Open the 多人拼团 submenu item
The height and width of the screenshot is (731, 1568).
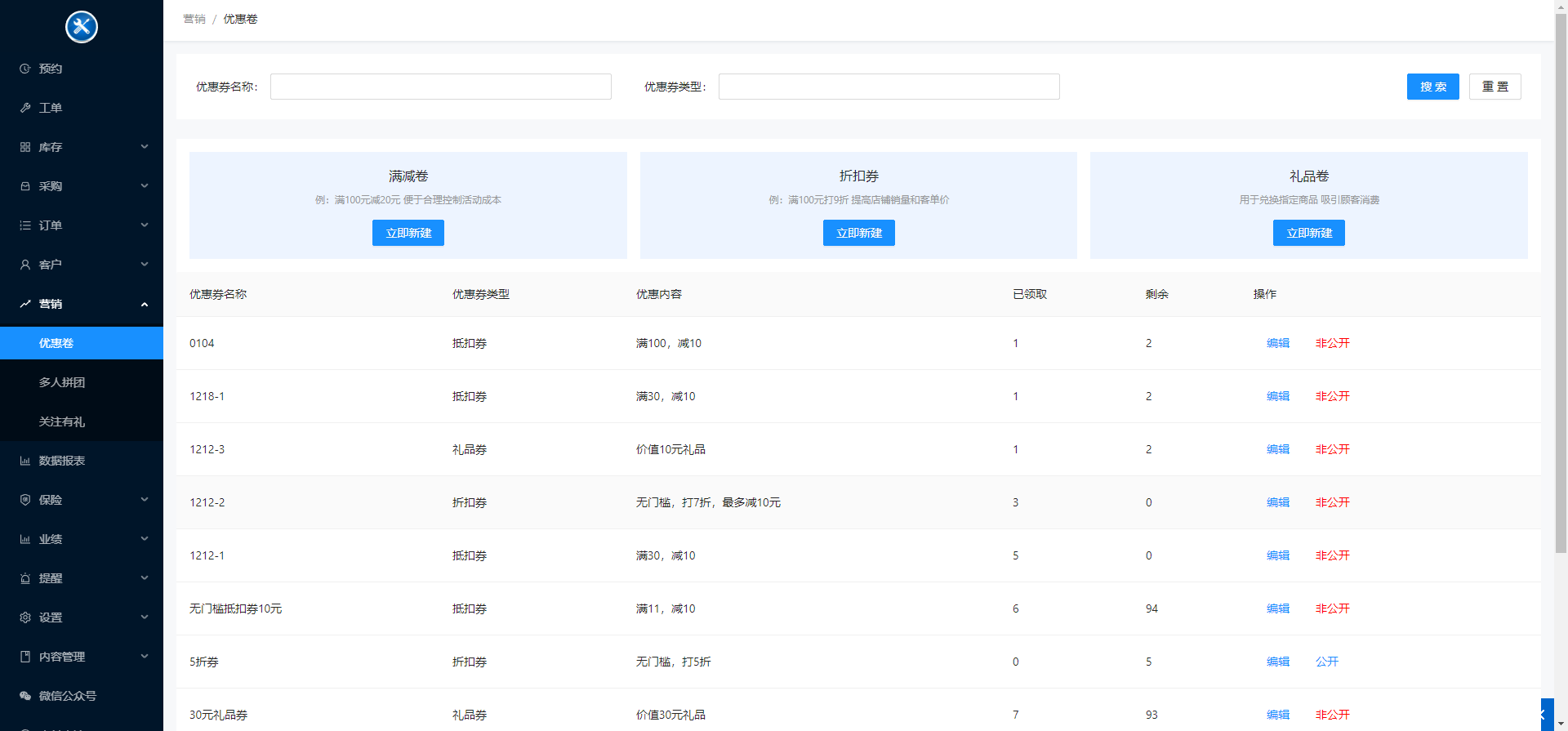(x=82, y=382)
